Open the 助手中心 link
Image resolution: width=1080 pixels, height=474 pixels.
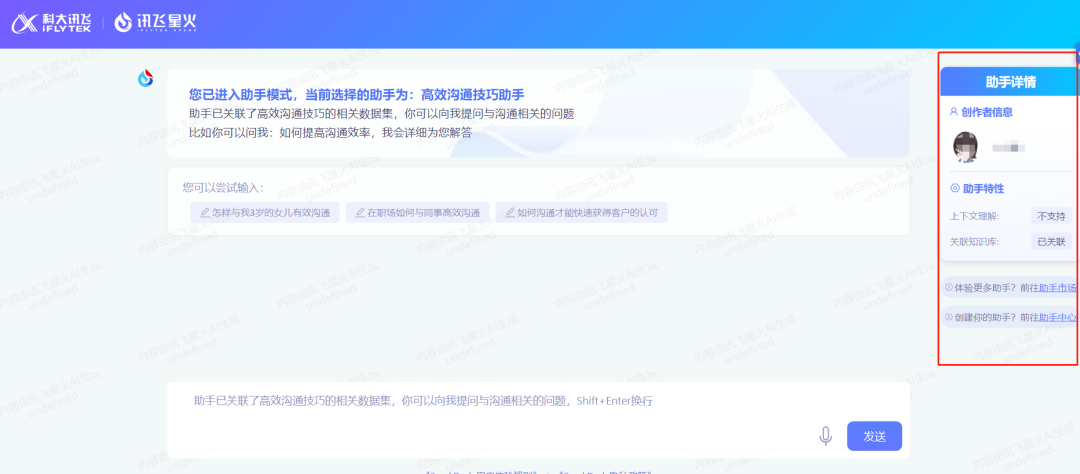tap(1057, 318)
